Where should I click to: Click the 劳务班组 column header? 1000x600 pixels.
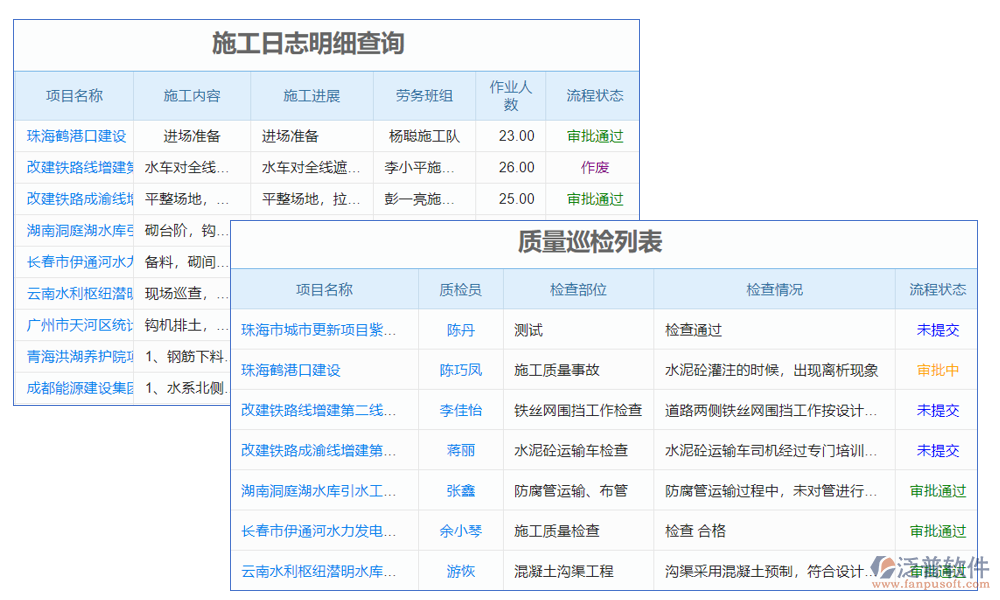[424, 95]
